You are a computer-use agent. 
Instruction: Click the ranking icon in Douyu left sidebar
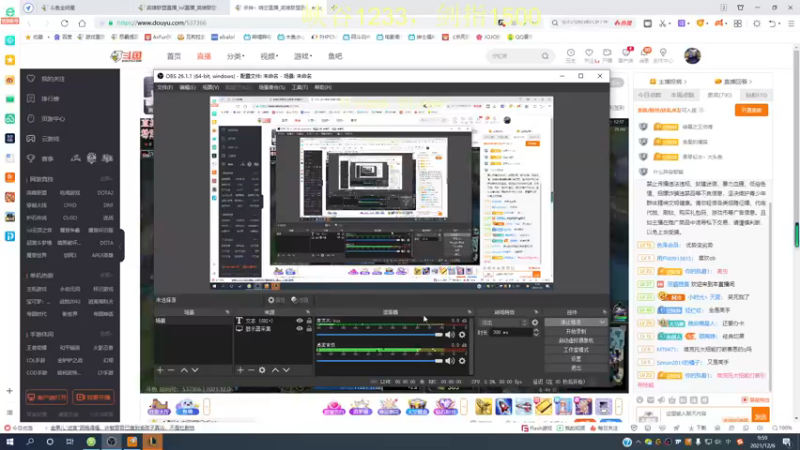(31, 98)
